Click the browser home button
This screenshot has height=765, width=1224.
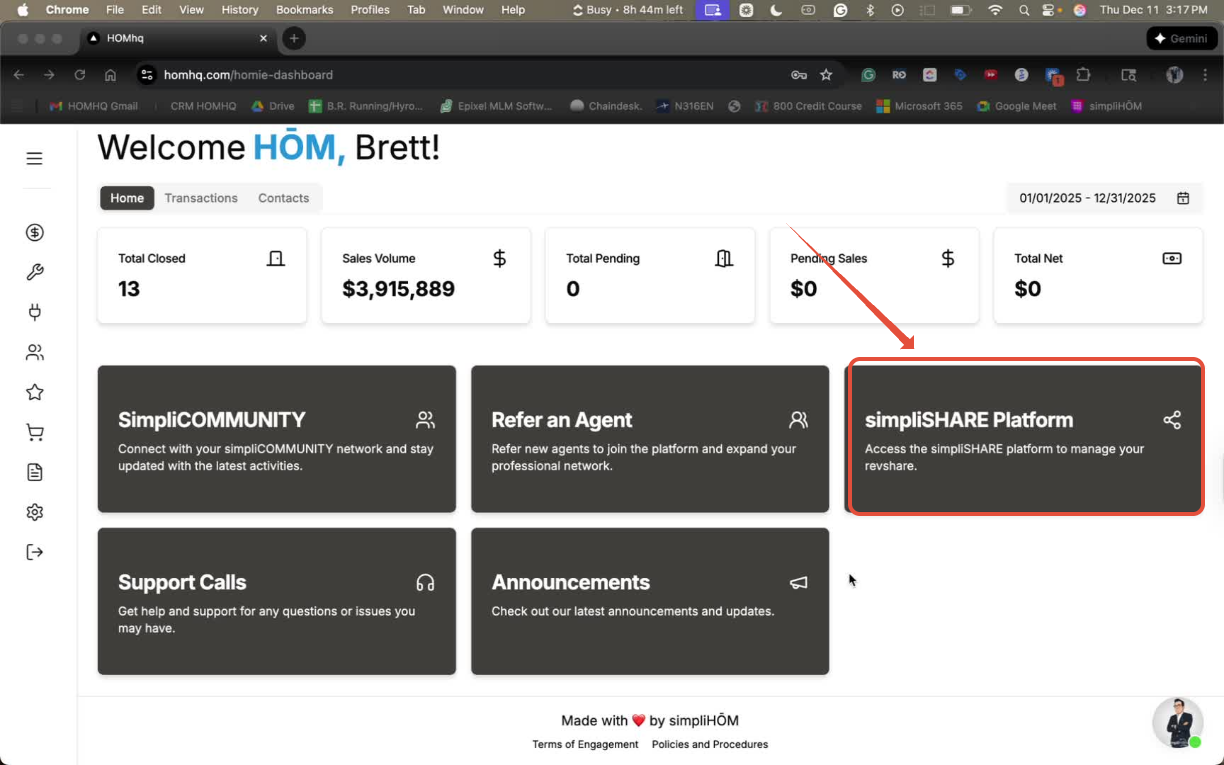click(110, 75)
